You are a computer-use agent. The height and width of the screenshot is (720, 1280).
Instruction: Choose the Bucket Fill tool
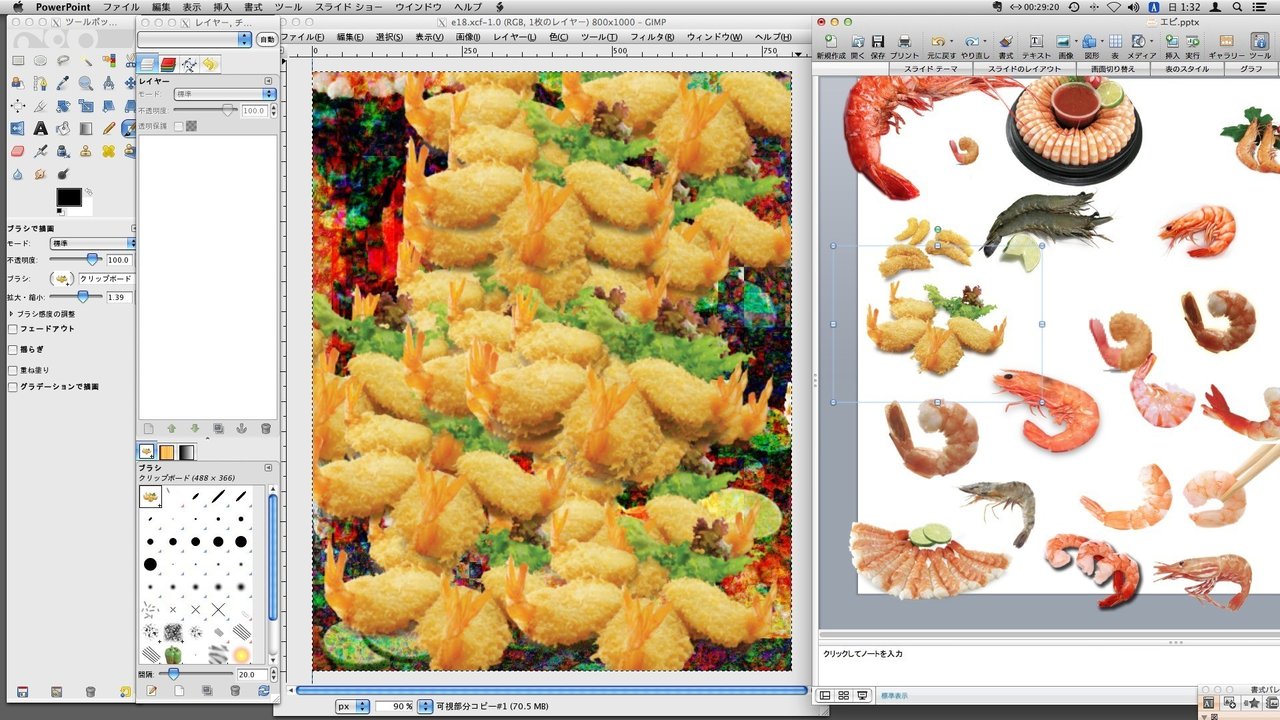tap(63, 128)
